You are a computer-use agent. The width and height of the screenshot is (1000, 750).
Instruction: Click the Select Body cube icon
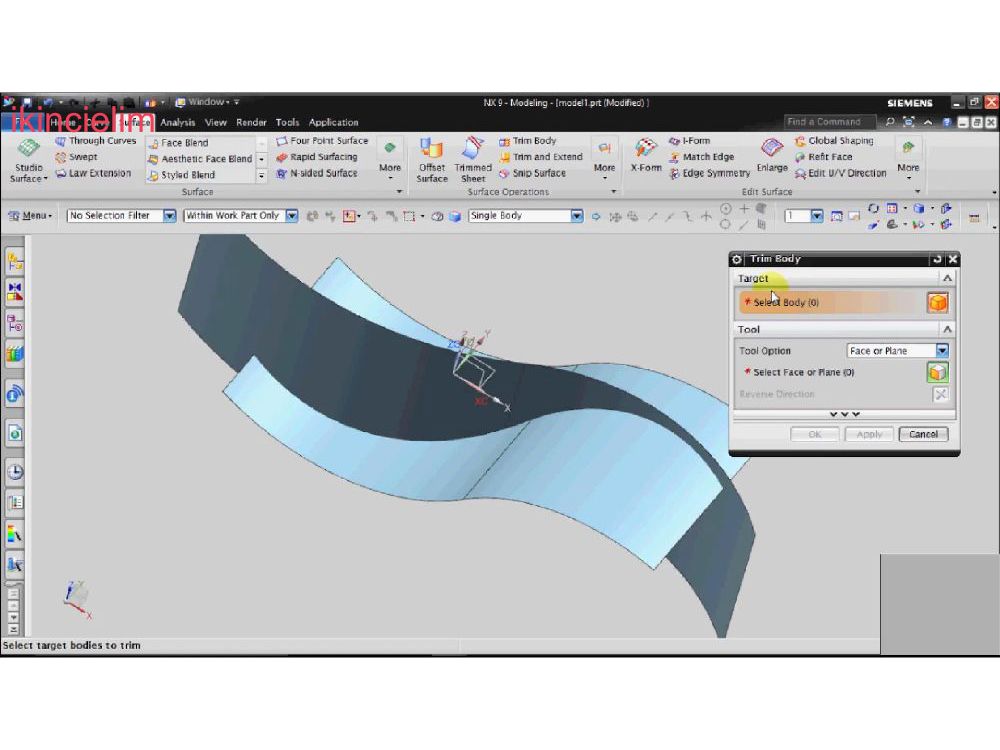(x=938, y=302)
